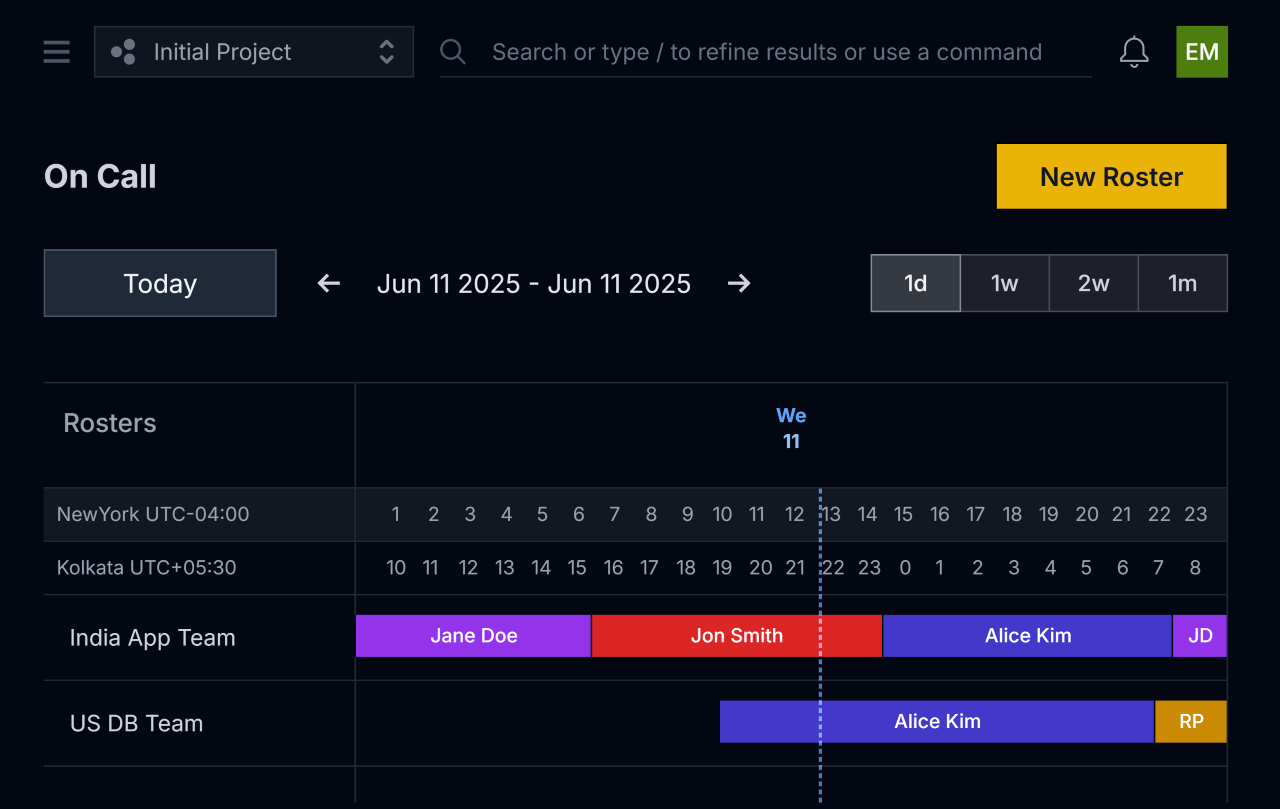Viewport: 1280px width, 809px height.
Task: Switch to the 1m view
Action: coord(1182,284)
